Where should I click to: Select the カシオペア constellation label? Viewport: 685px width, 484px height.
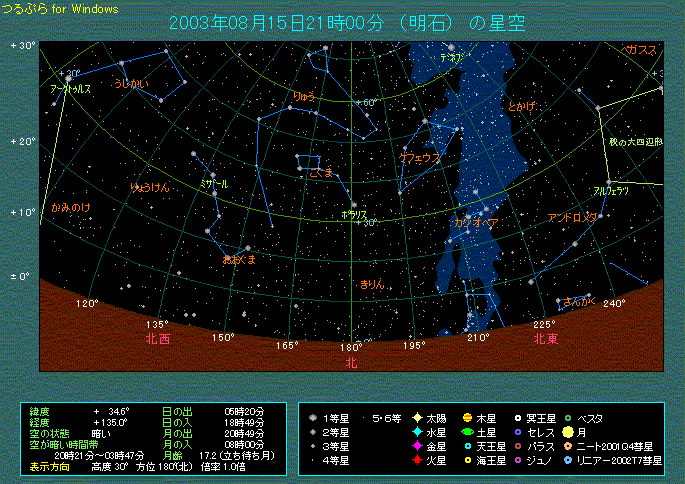coord(476,222)
